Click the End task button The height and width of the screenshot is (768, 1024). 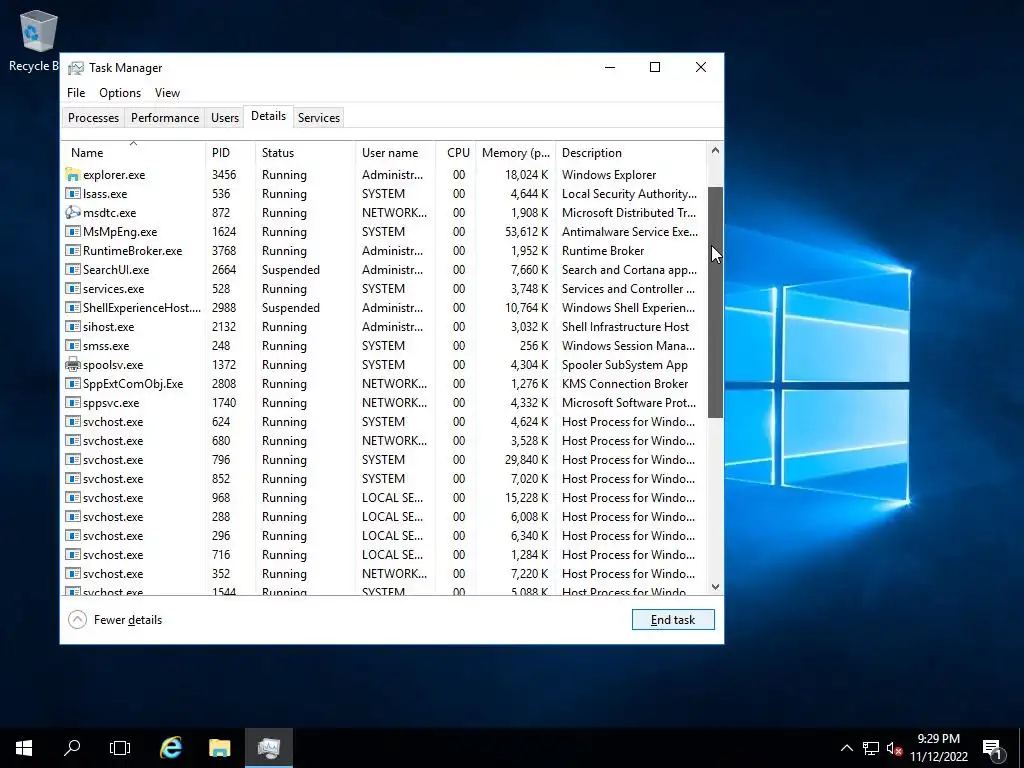click(673, 620)
